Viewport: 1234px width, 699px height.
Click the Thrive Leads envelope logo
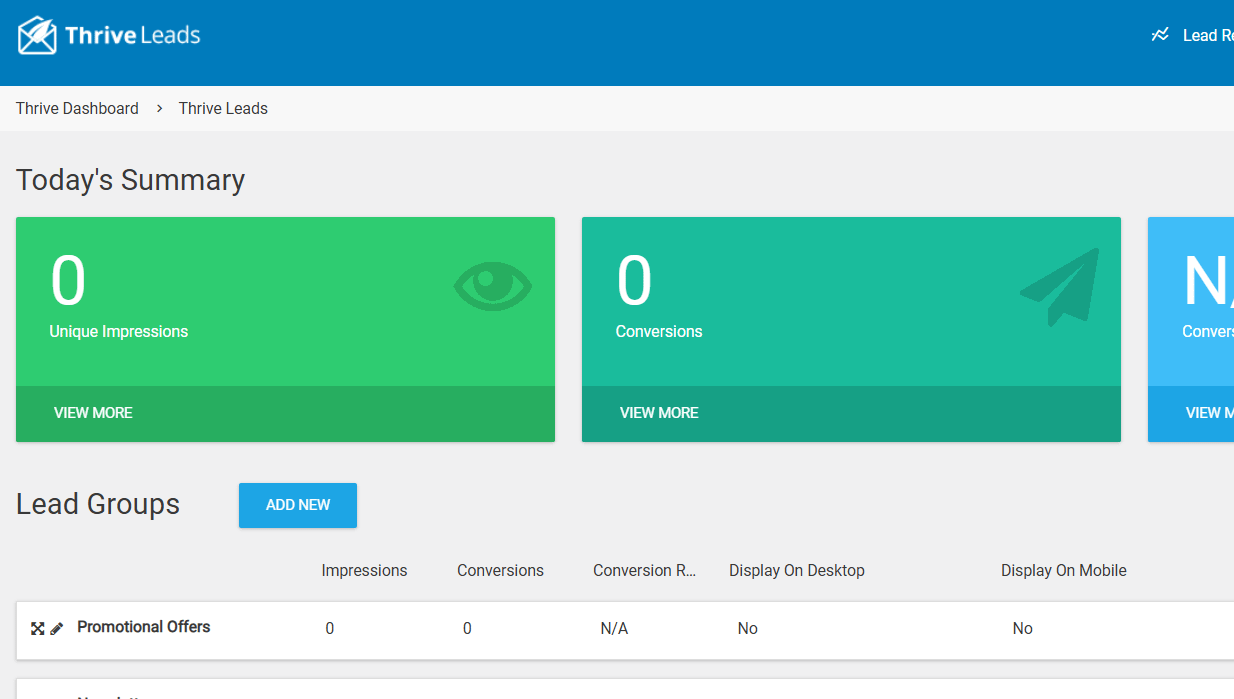point(37,36)
